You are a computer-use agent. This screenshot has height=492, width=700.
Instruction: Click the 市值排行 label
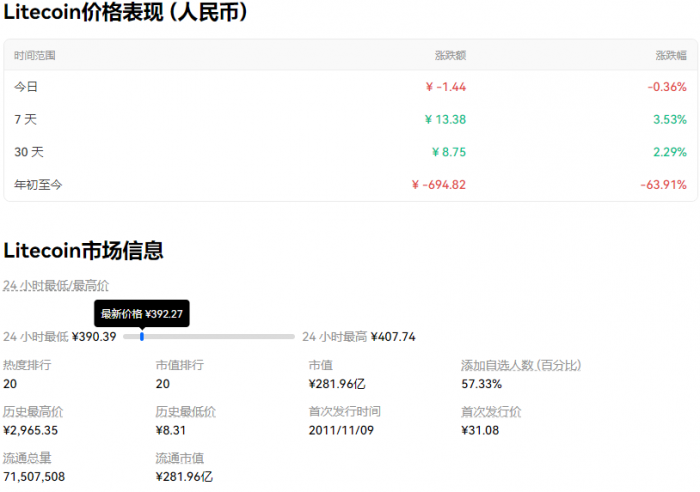pos(180,365)
